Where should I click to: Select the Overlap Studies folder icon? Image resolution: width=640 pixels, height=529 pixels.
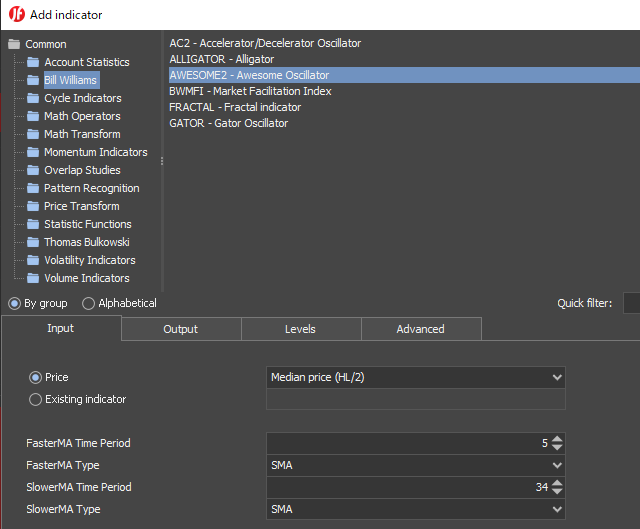[33, 170]
